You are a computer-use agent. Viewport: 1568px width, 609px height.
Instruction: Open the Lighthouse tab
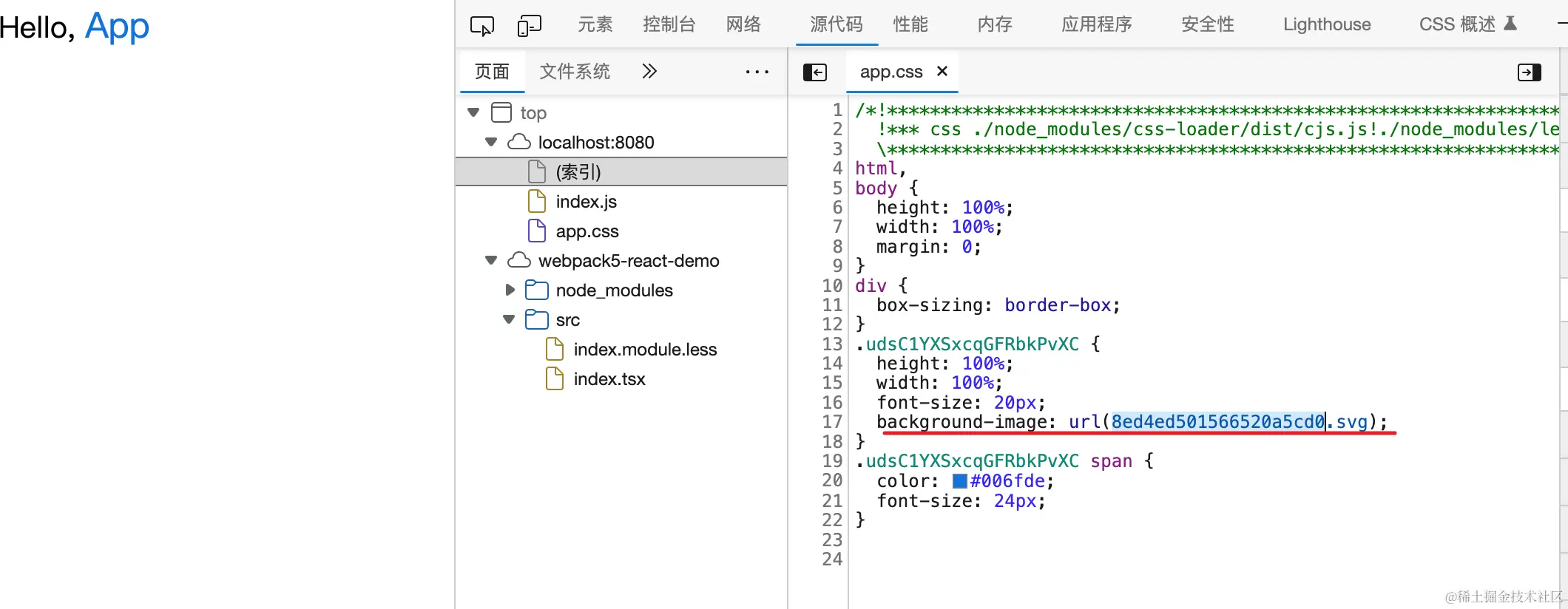(x=1327, y=24)
